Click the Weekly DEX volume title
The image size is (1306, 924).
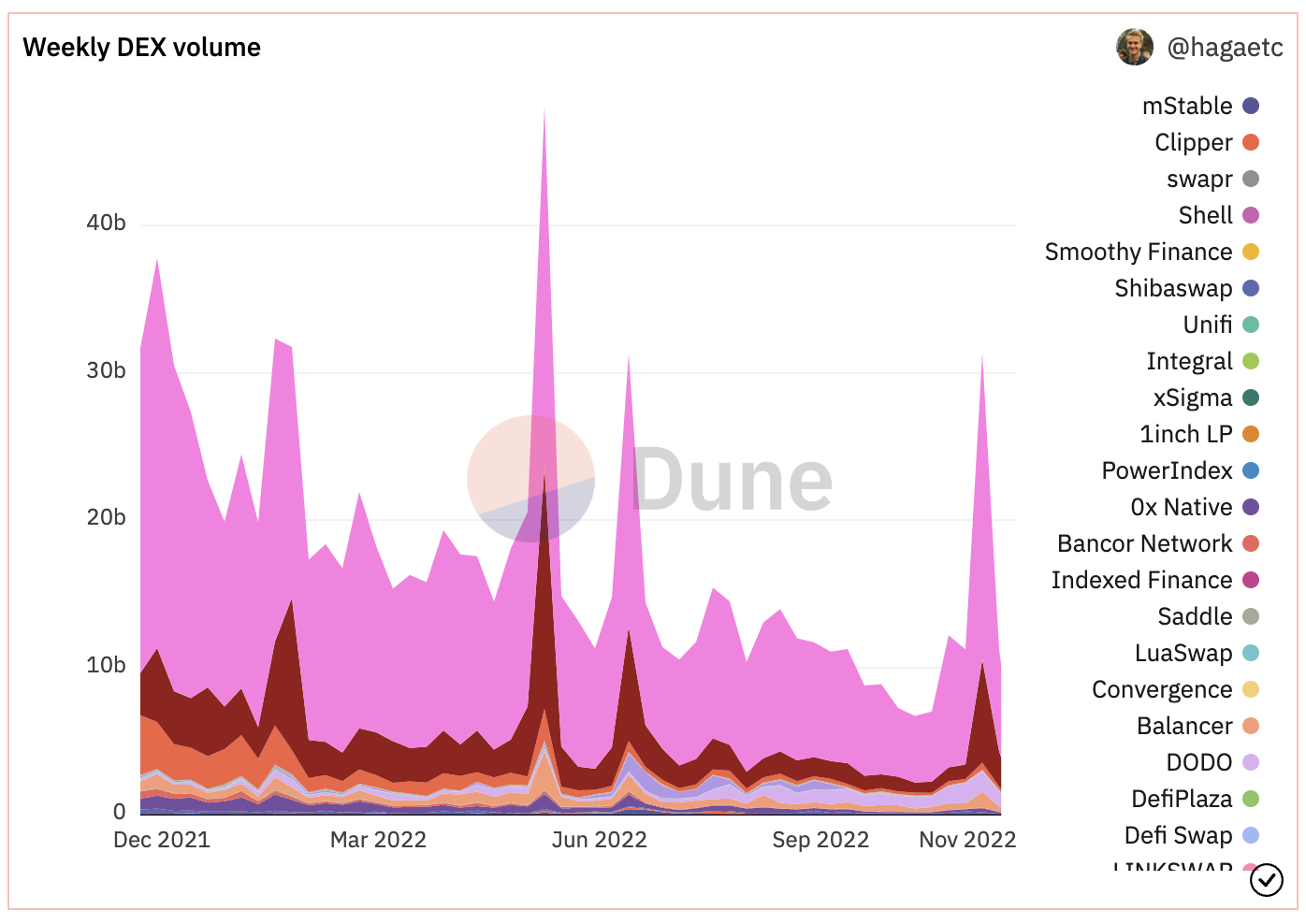click(141, 48)
